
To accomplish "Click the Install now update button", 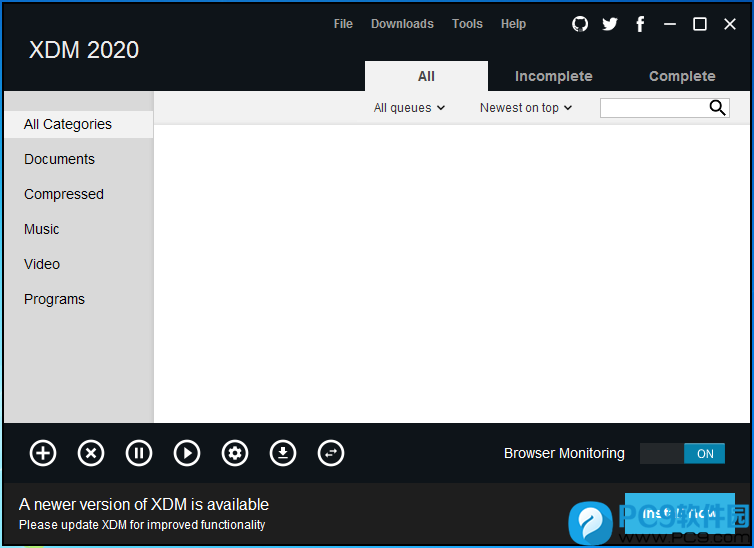I will pyautogui.click(x=680, y=513).
